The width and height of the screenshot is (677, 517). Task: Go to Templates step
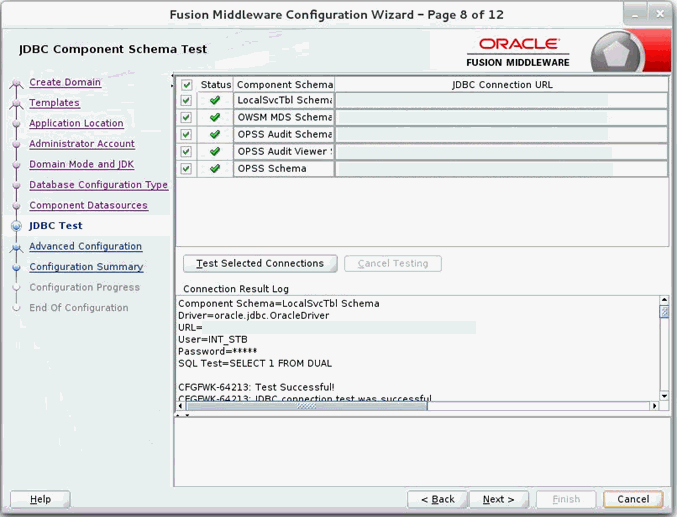(54, 103)
